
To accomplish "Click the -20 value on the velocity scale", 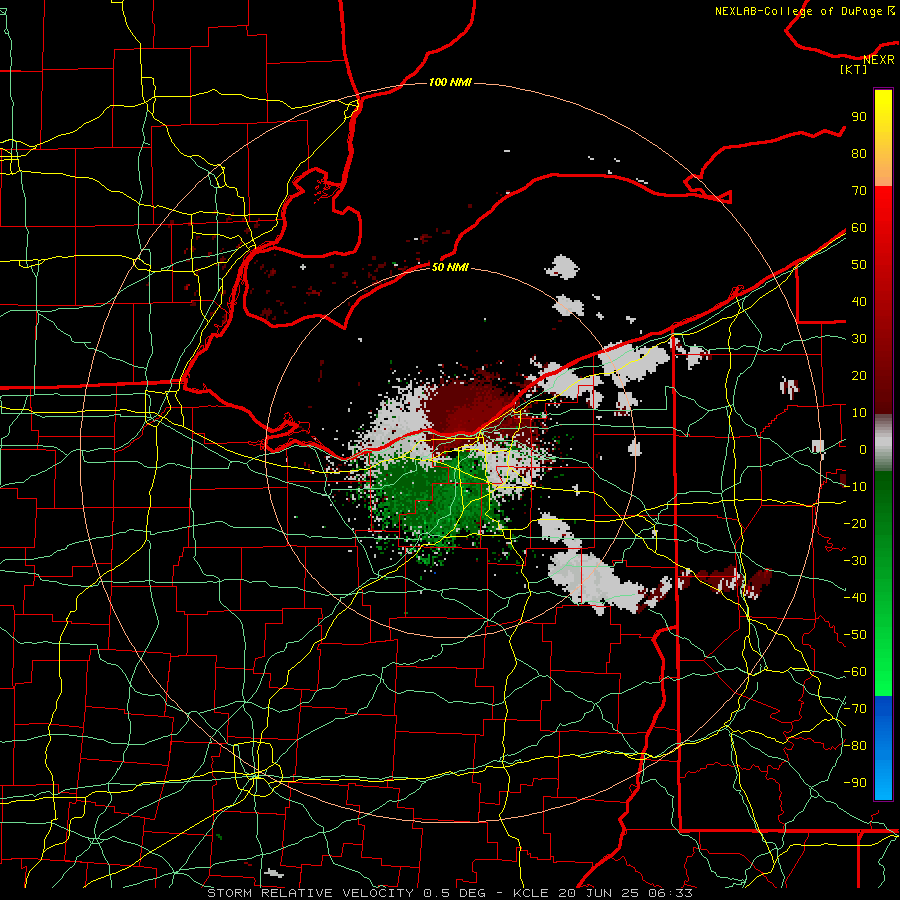I will click(x=855, y=524).
